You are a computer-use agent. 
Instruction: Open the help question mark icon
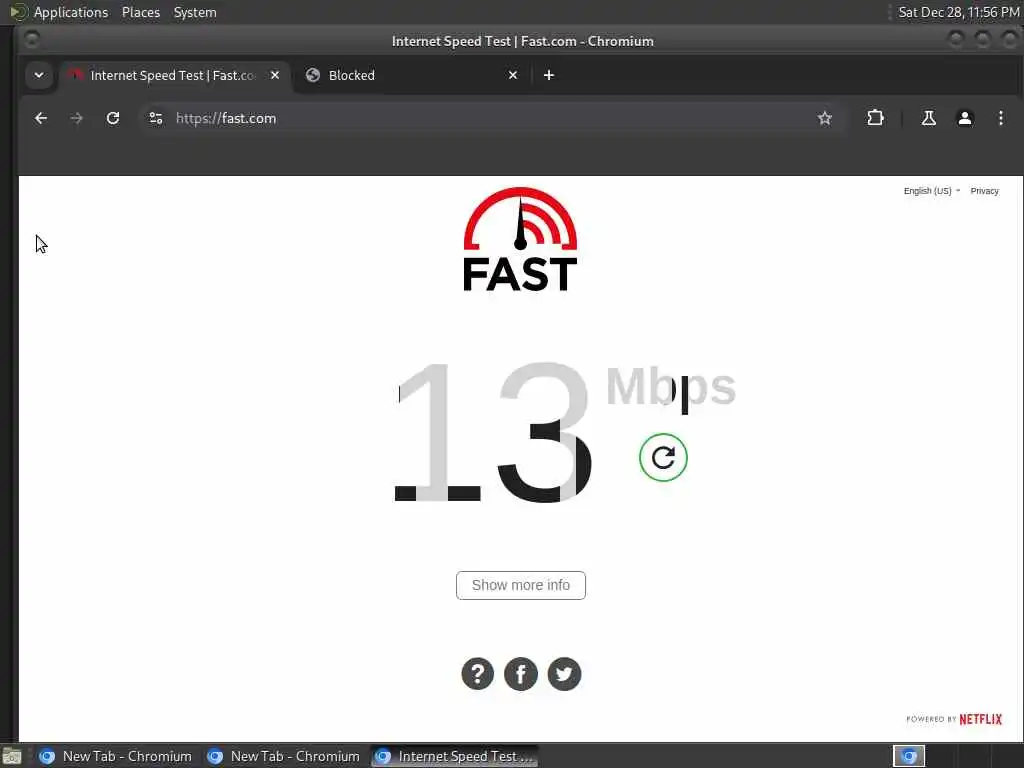pyautogui.click(x=477, y=673)
